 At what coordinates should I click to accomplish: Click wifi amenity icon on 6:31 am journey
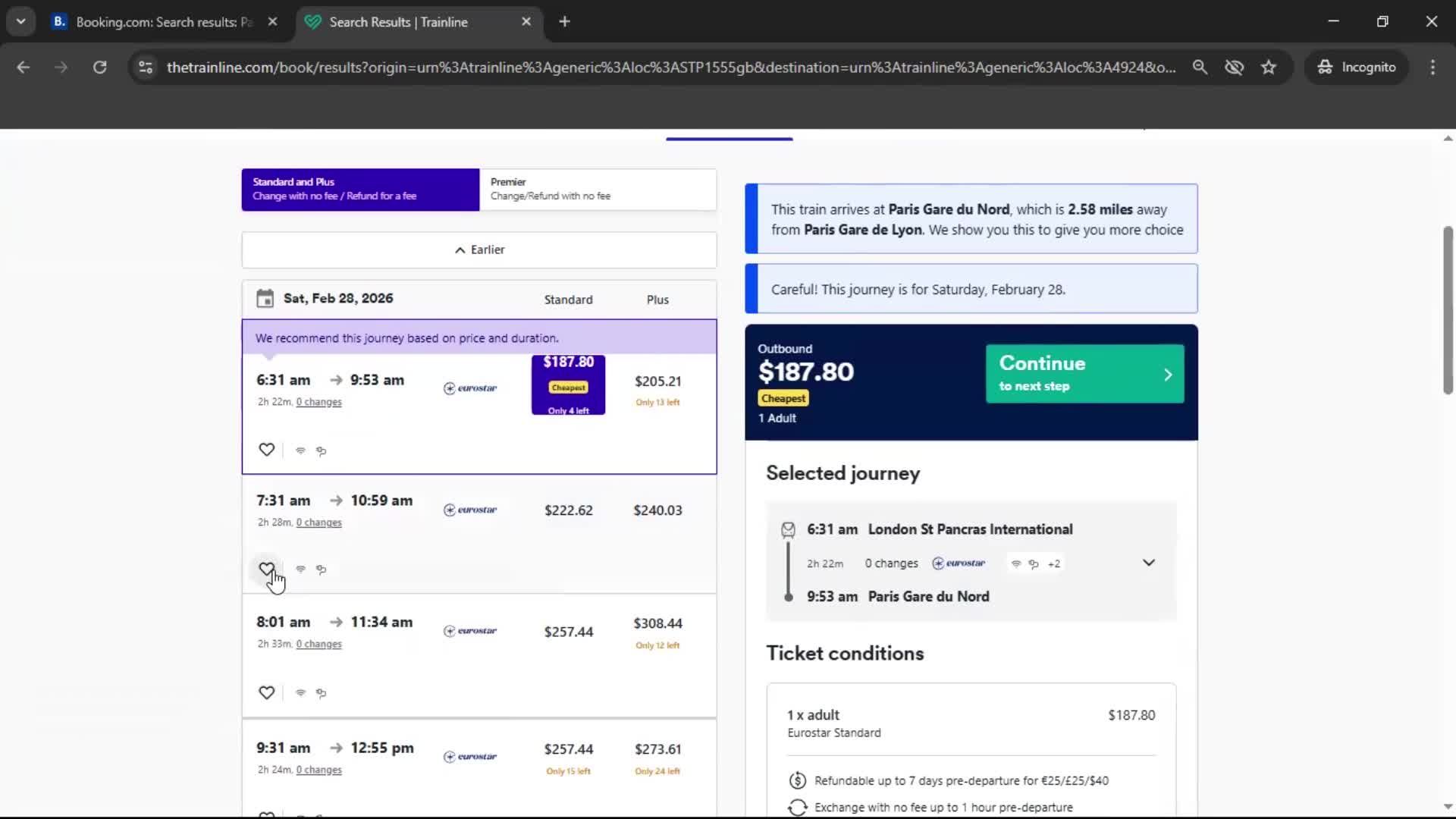pos(300,450)
